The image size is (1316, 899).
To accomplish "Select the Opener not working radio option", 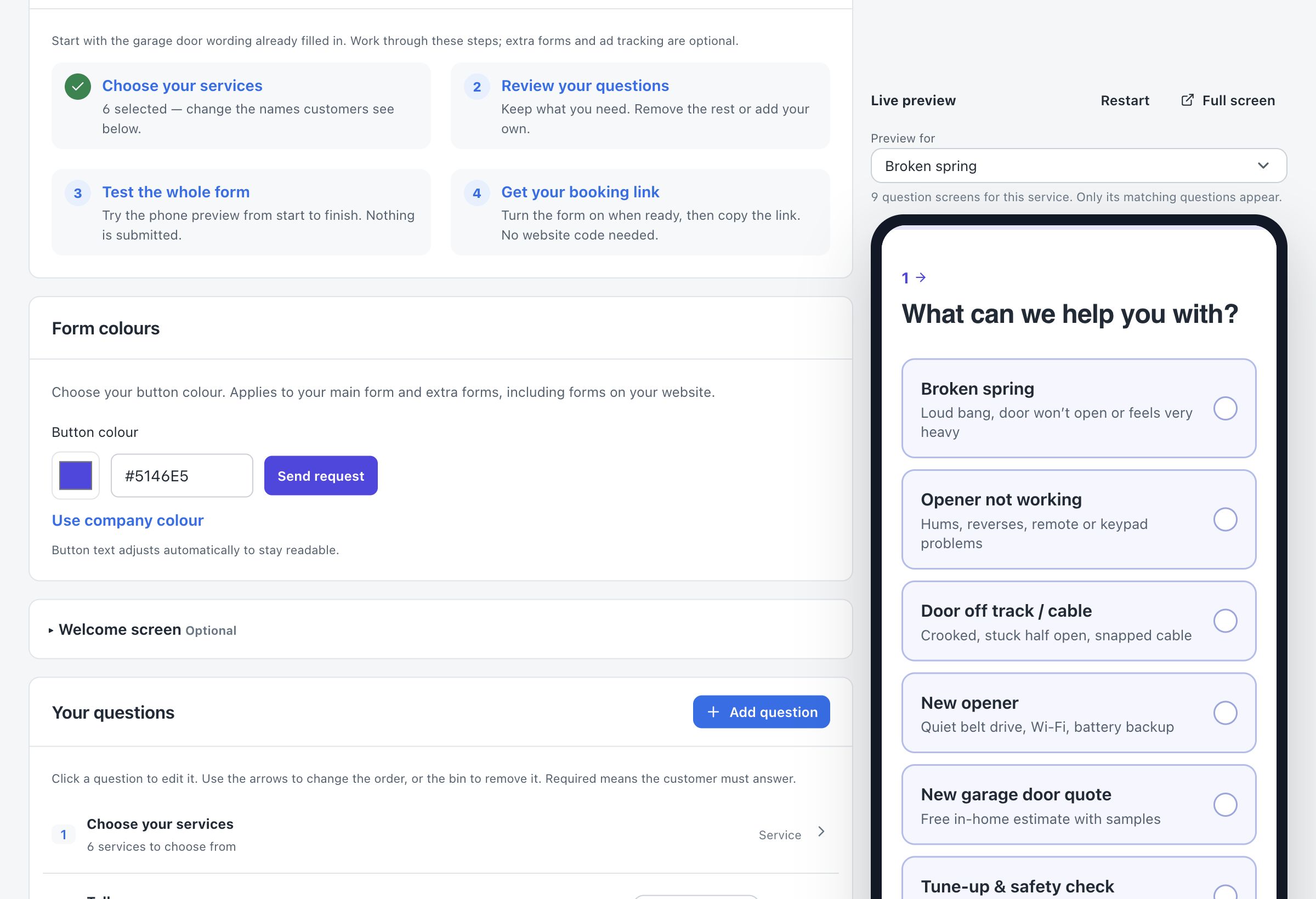I will click(1225, 519).
